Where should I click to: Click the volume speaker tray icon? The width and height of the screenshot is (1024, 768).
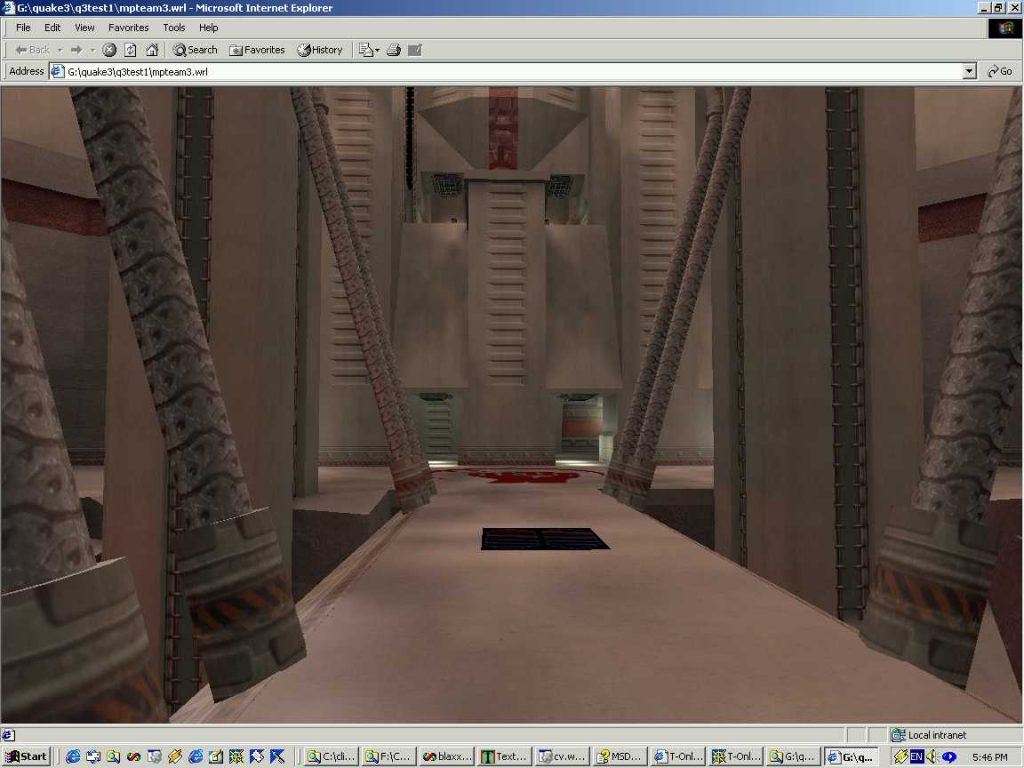(x=932, y=756)
